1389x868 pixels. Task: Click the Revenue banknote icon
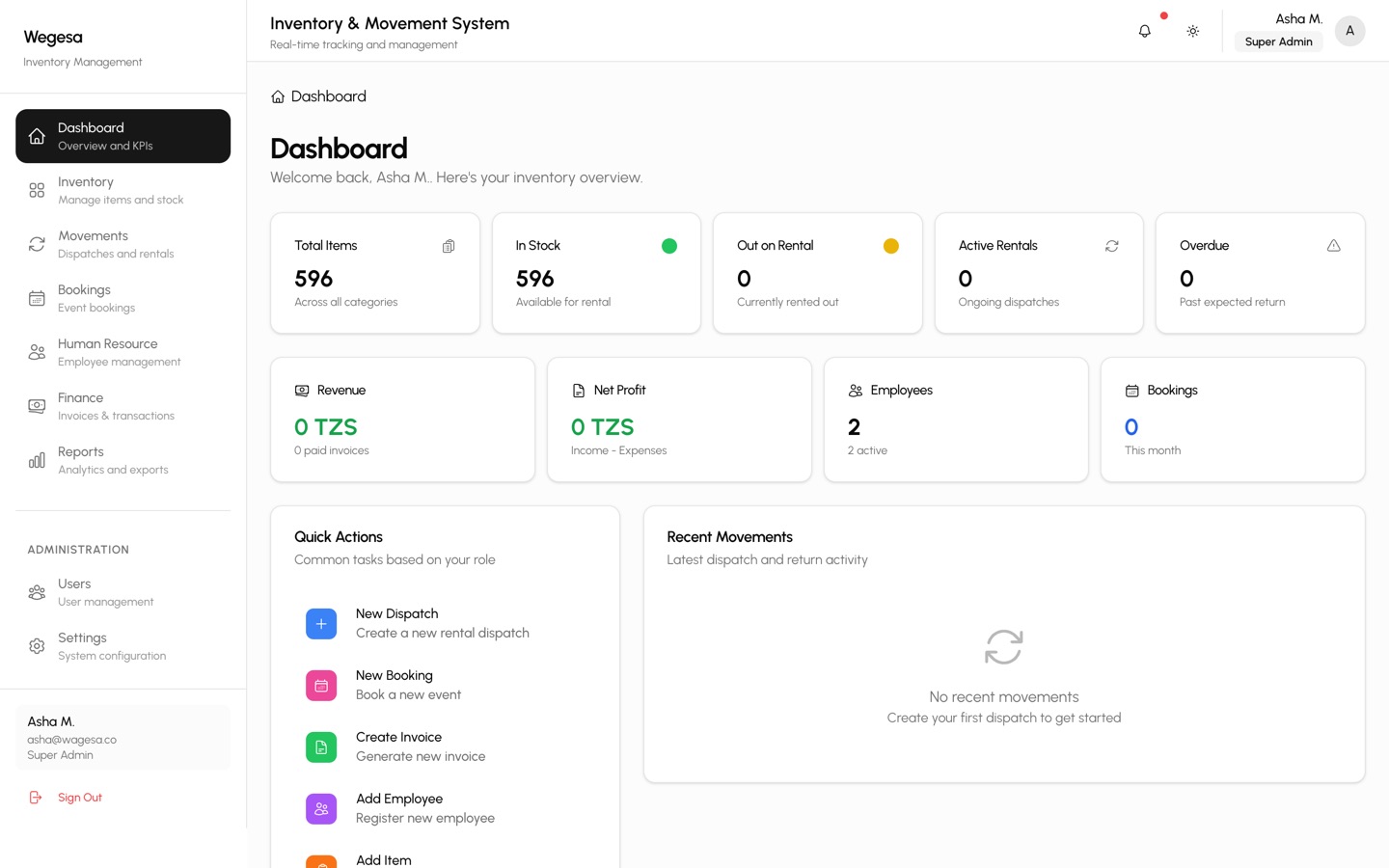pos(302,391)
